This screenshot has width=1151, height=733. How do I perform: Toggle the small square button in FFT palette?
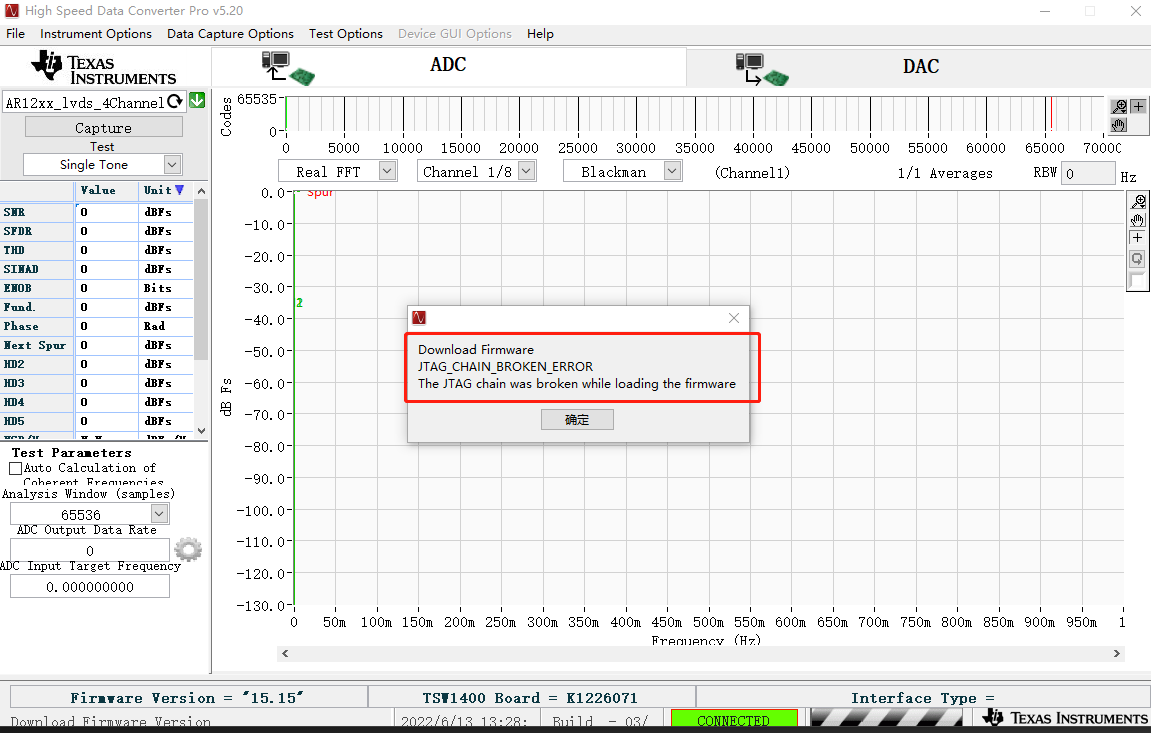pyautogui.click(x=1137, y=280)
